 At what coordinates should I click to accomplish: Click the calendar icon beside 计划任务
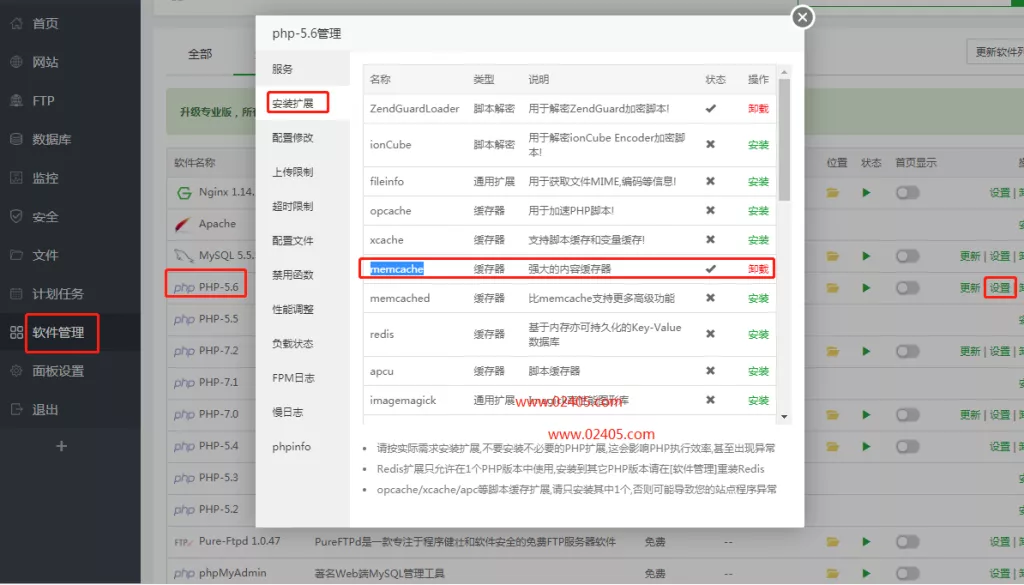16,293
